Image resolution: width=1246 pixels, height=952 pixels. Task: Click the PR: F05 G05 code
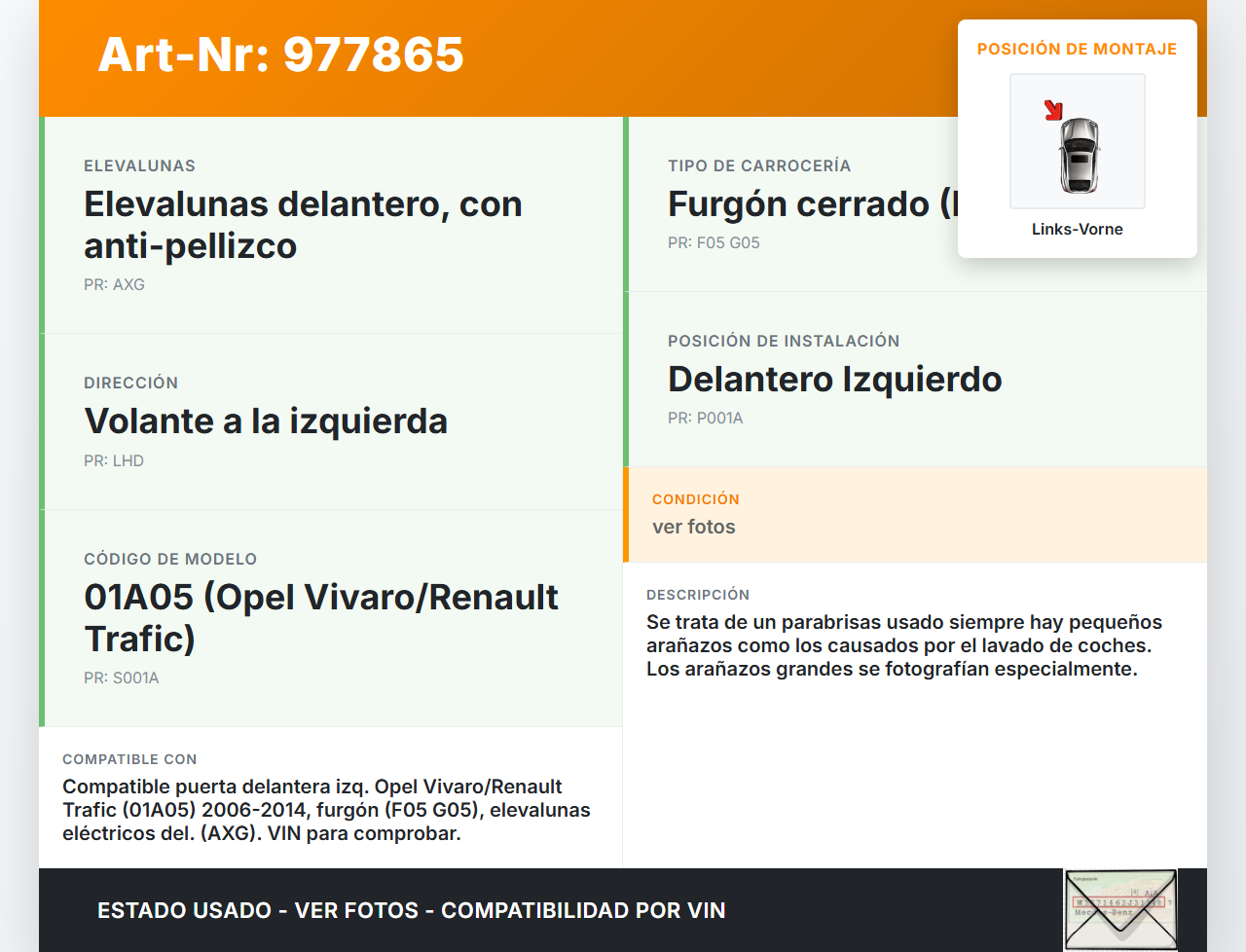(714, 242)
